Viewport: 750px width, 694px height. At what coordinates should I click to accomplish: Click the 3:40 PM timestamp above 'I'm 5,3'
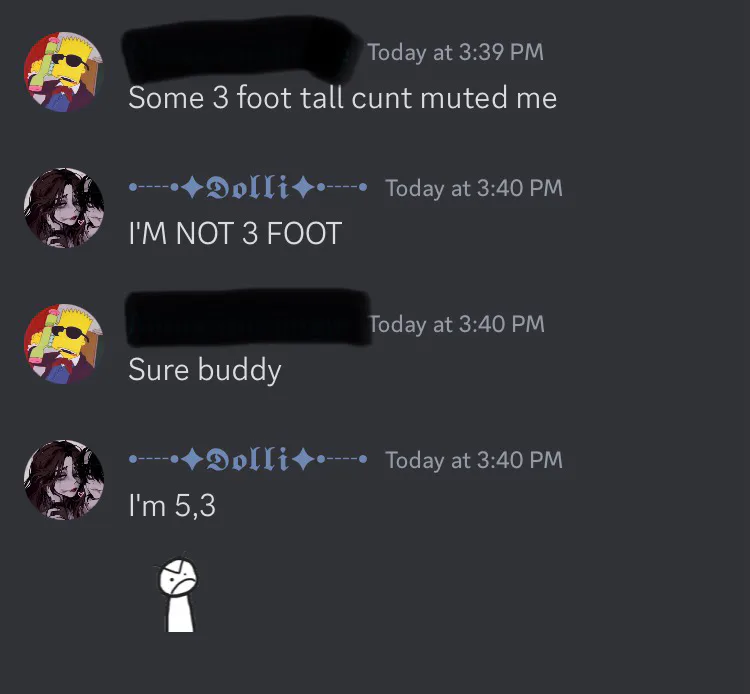474,460
